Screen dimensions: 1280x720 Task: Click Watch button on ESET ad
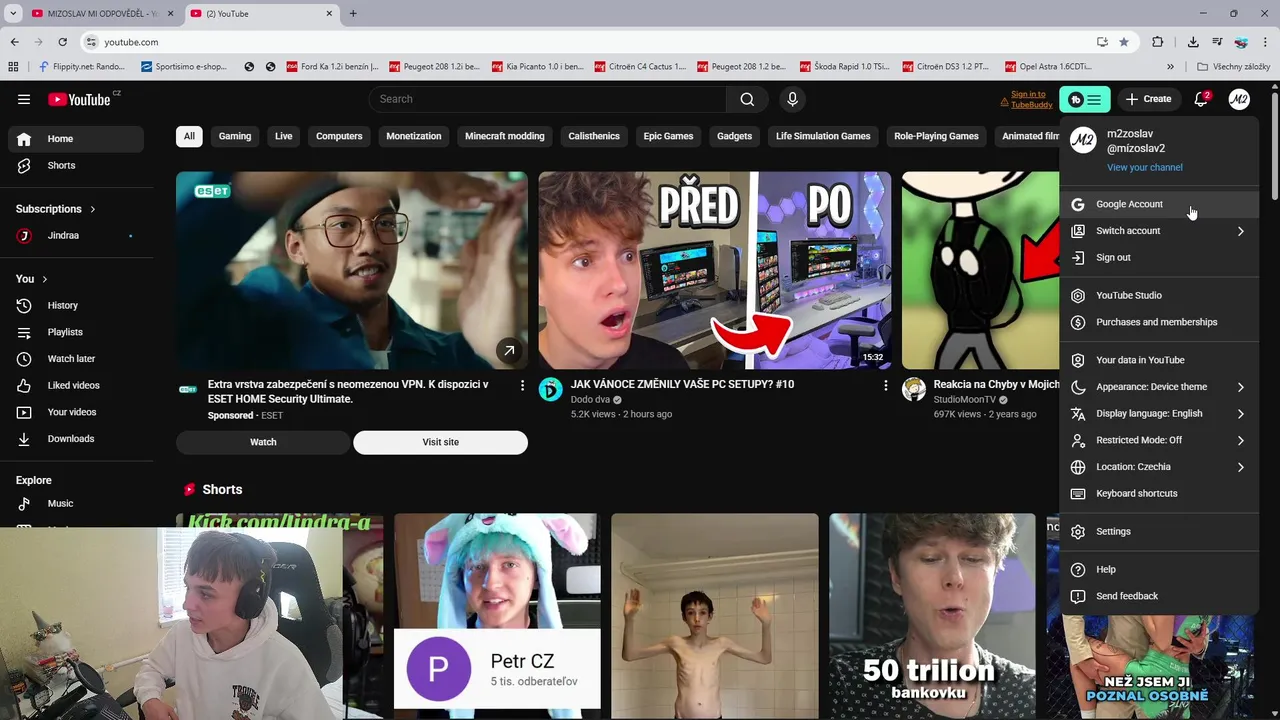pos(263,442)
